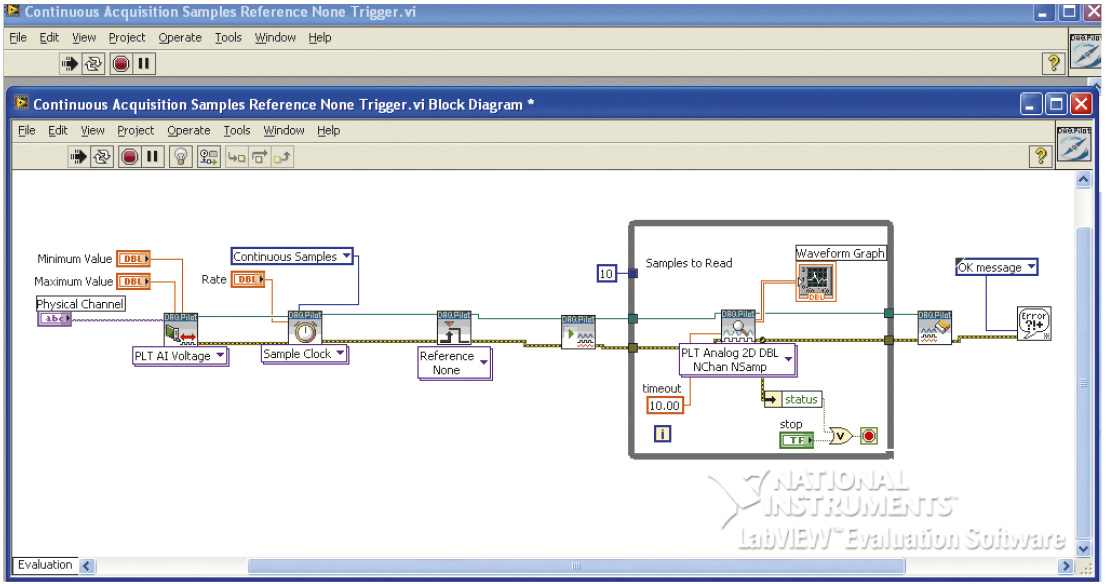
Task: Click loop stop condition terminal
Action: coord(869,436)
